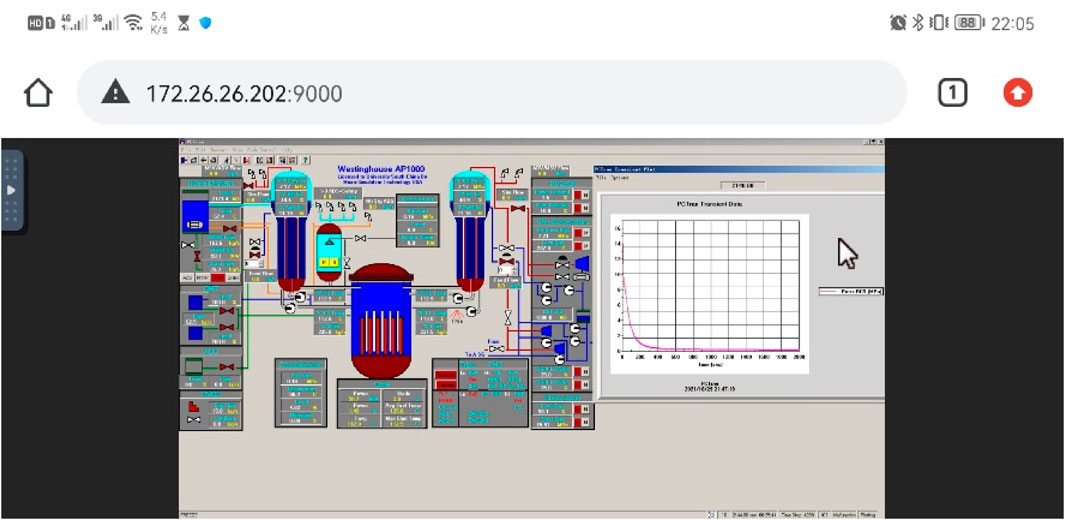Click left yellow heater box in pressurizer

pos(324,262)
